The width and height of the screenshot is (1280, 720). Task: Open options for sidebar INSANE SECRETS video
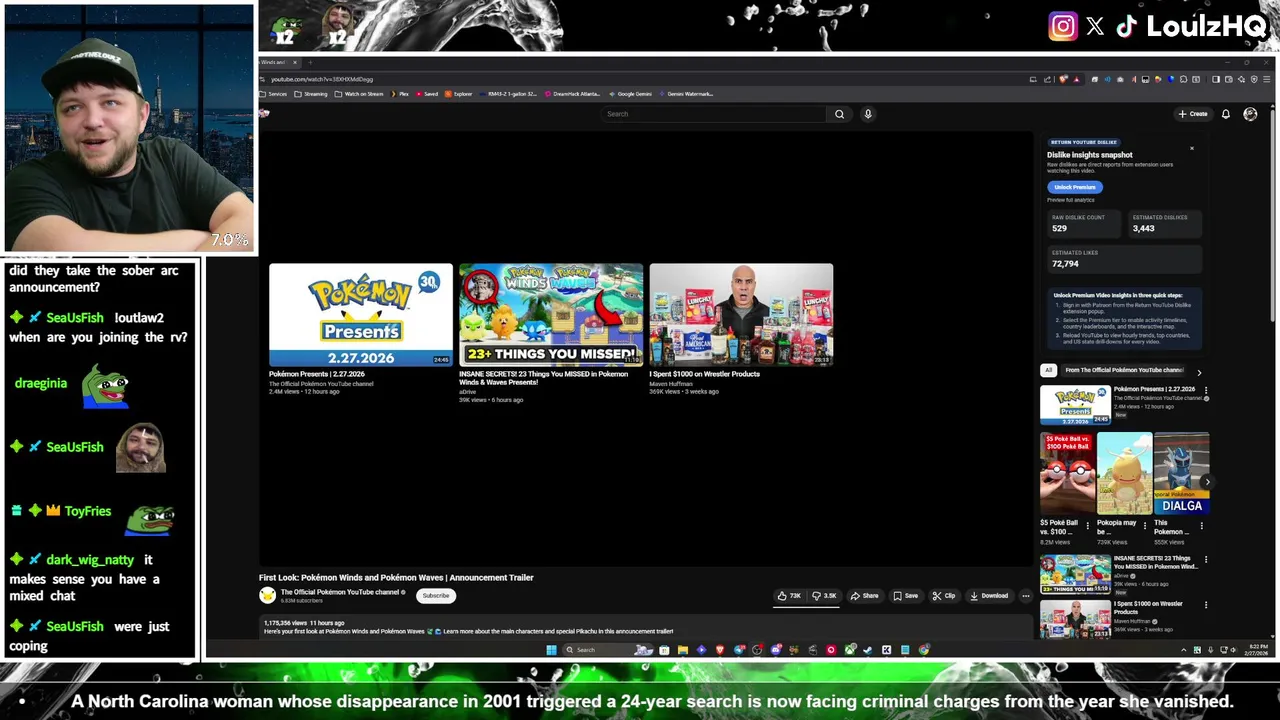tap(1205, 560)
